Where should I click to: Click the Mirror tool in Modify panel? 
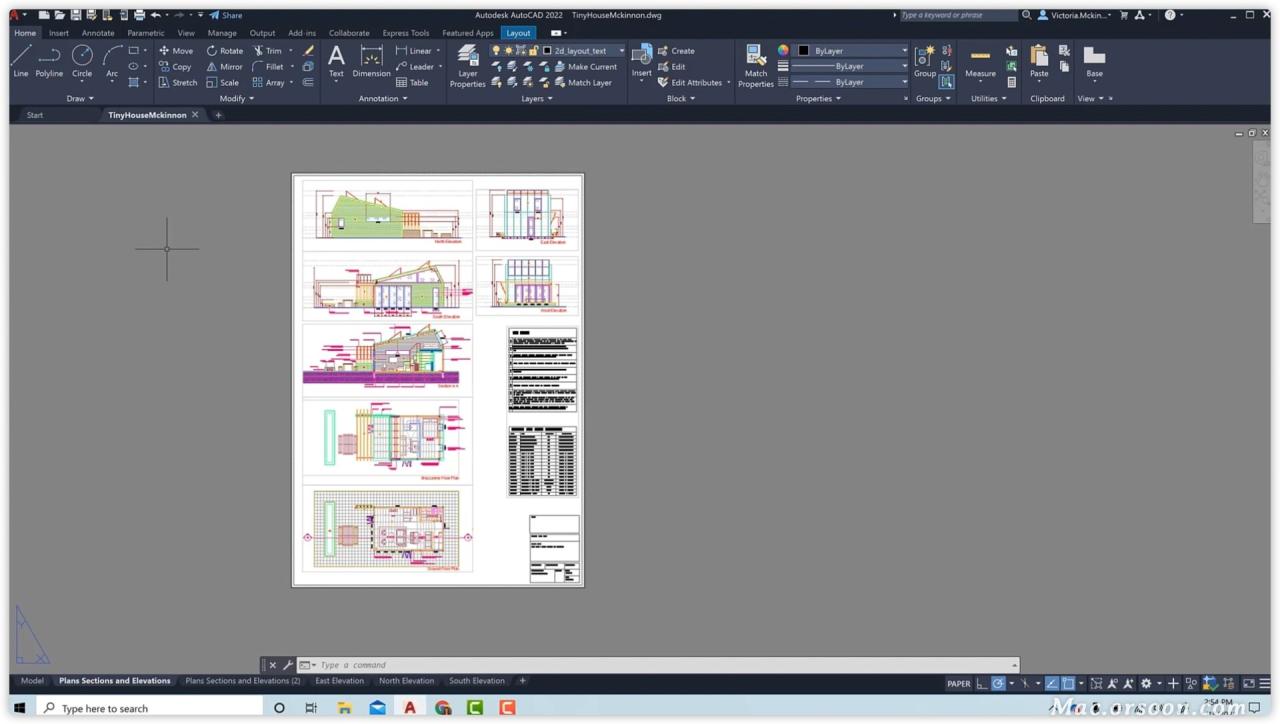click(228, 67)
